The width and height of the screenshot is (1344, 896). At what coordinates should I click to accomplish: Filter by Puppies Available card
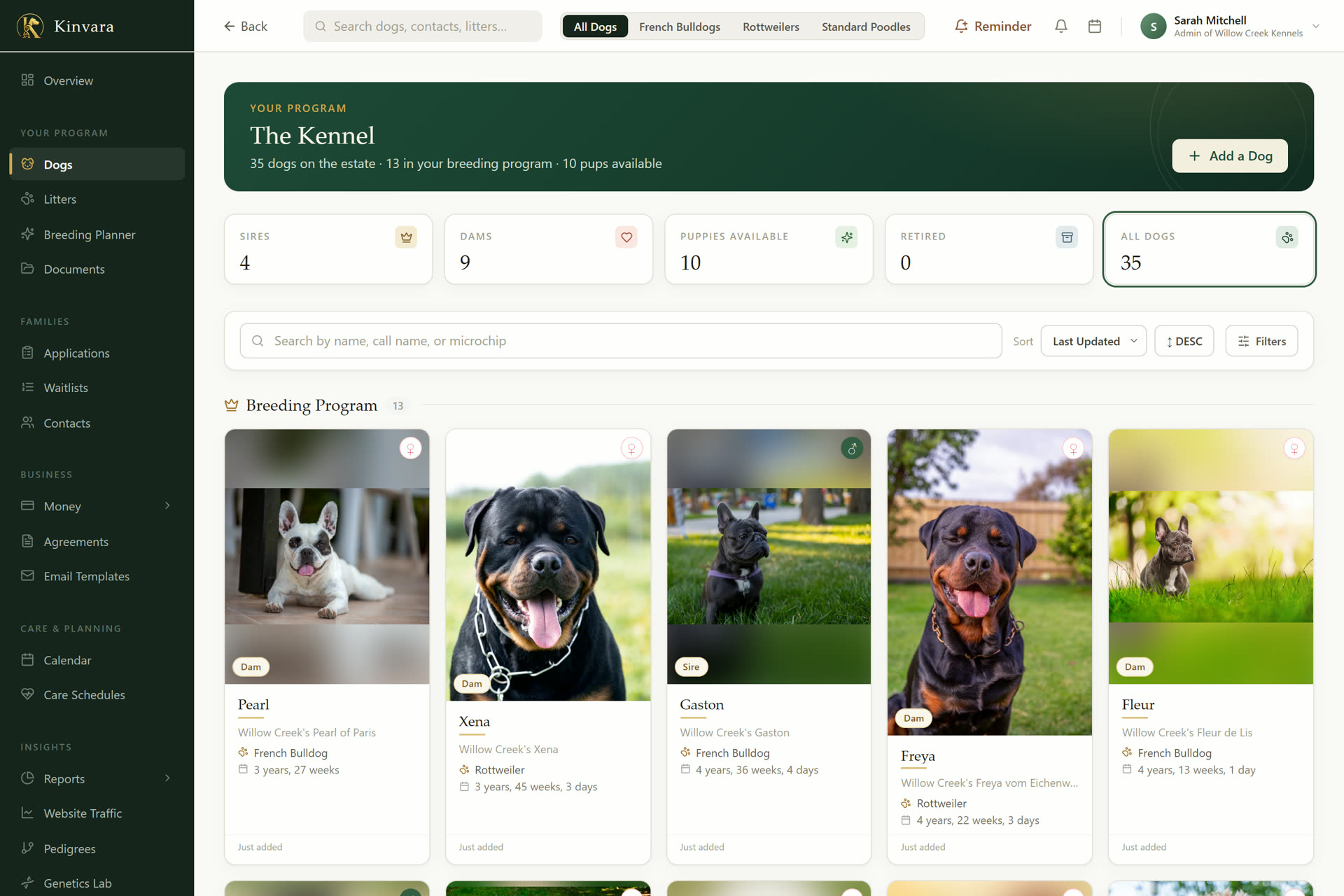point(769,249)
